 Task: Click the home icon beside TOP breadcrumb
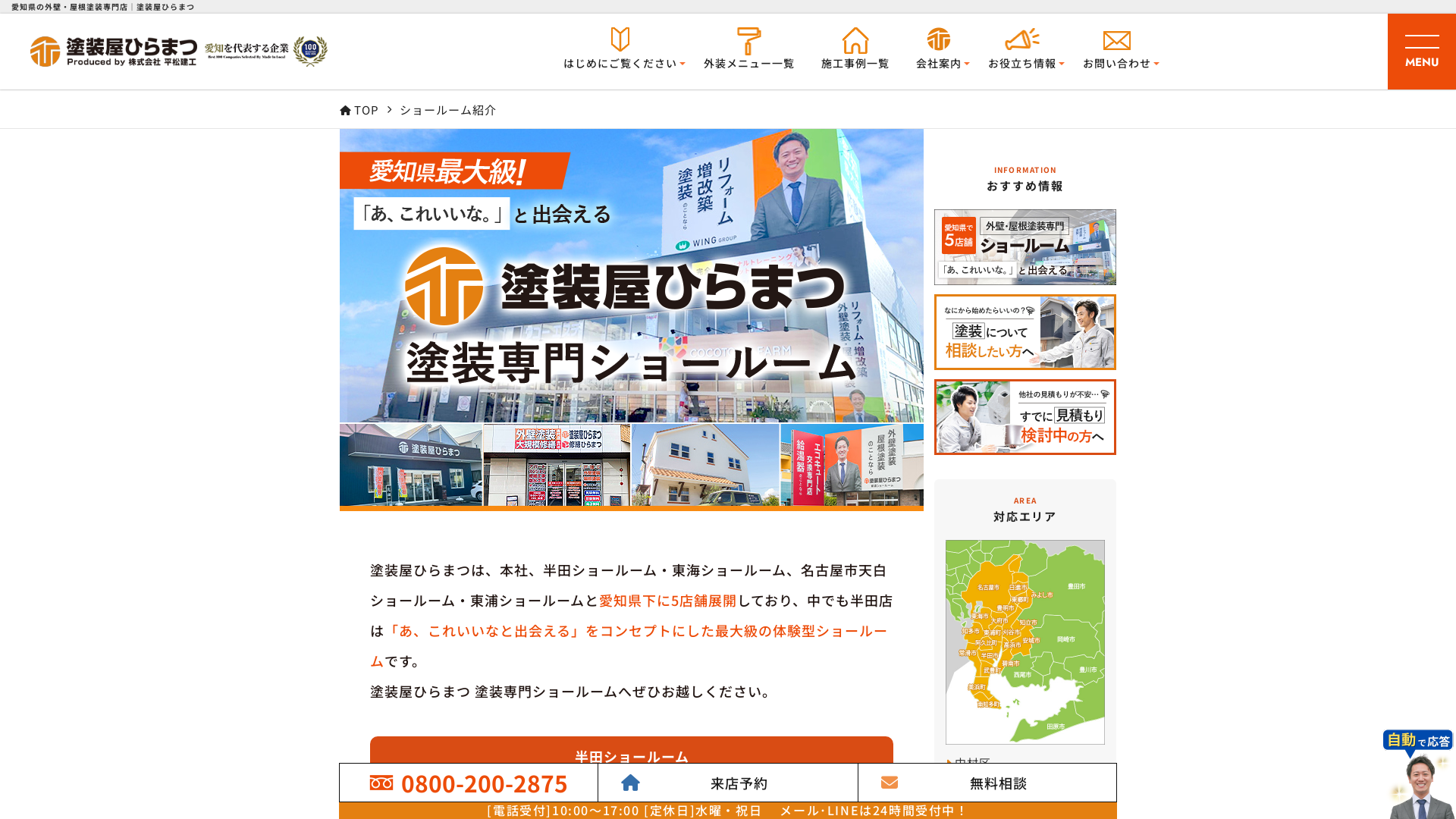(346, 109)
